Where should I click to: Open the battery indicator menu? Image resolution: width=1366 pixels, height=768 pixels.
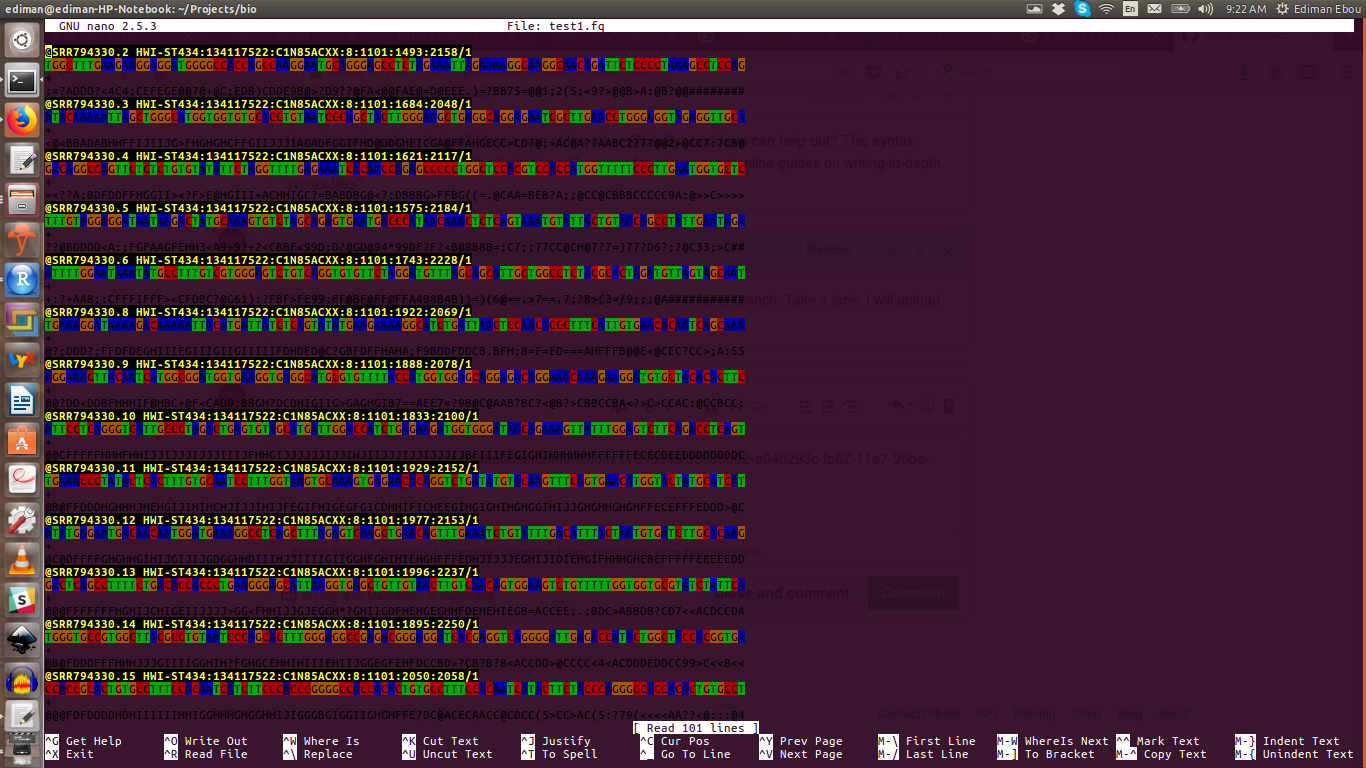[1180, 9]
